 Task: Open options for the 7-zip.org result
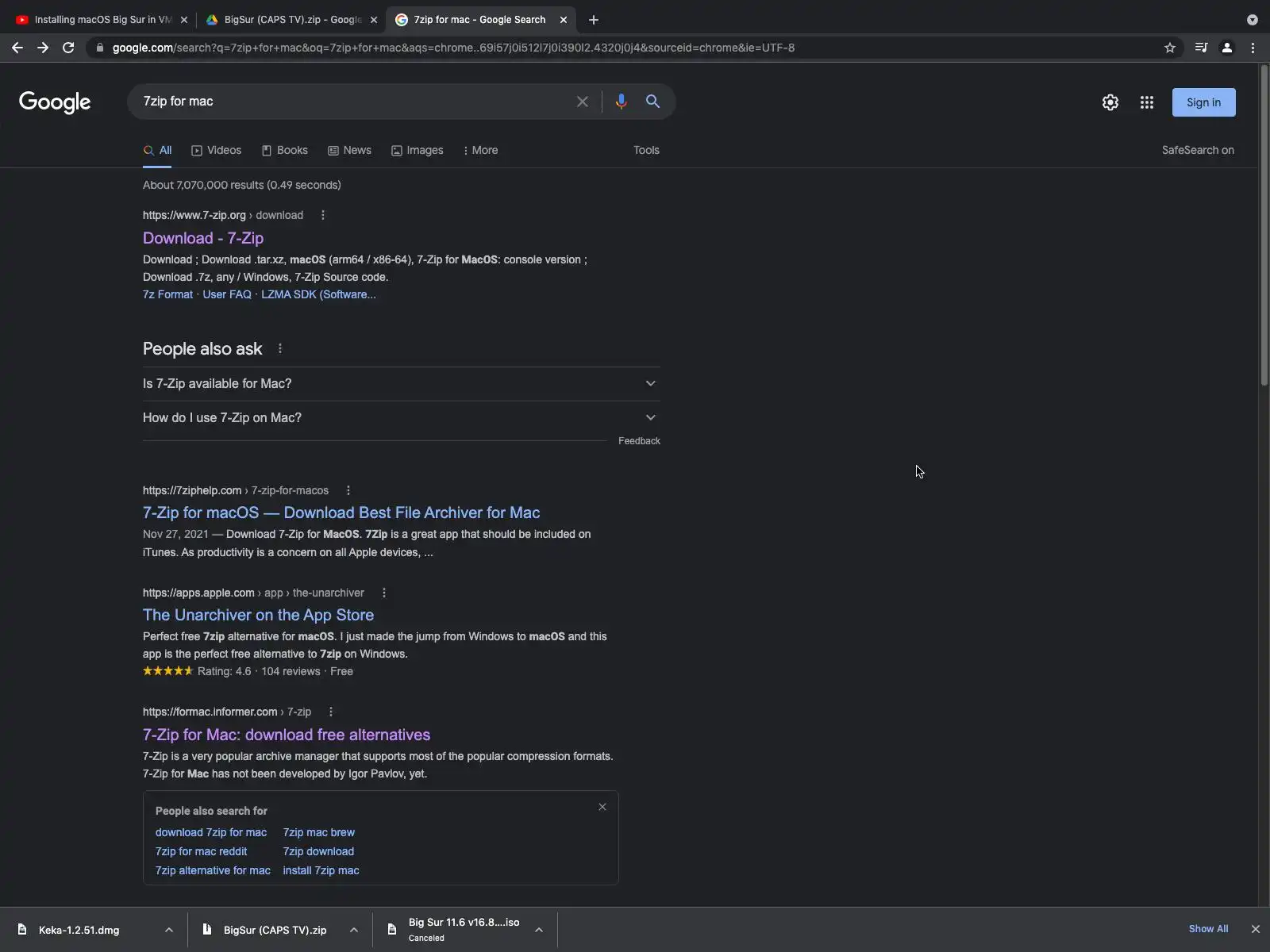pos(323,215)
